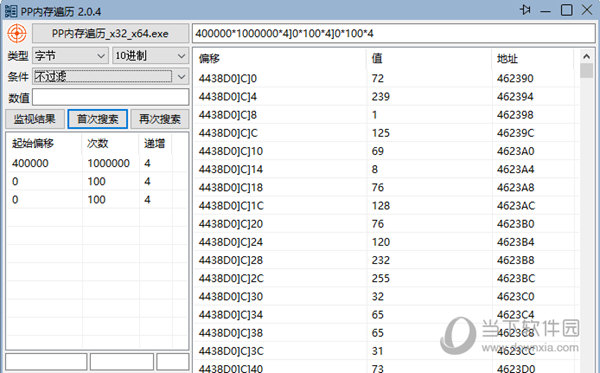Click the 数值 input field
This screenshot has height=373, width=600.
pyautogui.click(x=111, y=98)
